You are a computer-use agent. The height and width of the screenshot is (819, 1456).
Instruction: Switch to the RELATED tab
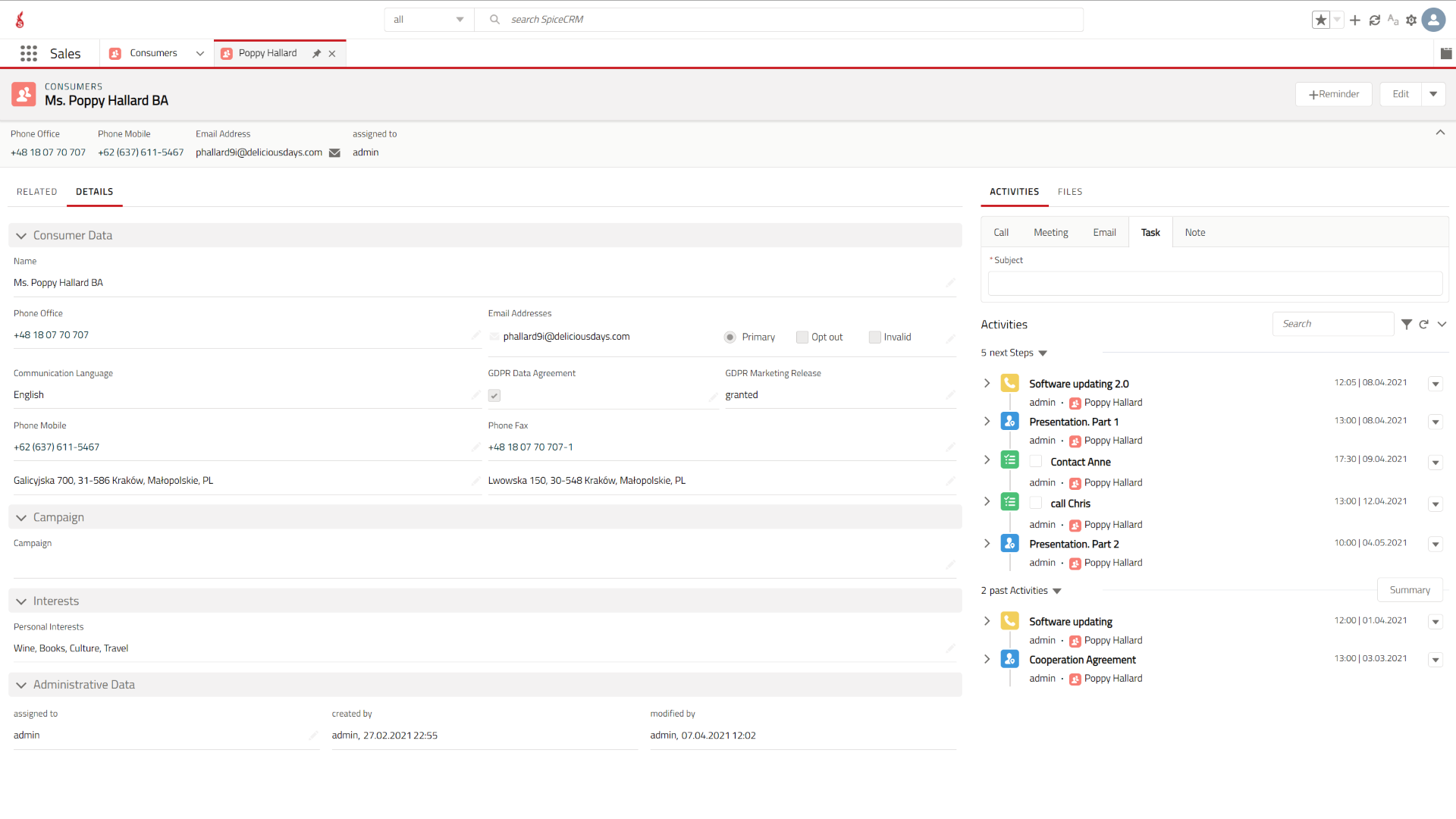point(37,192)
